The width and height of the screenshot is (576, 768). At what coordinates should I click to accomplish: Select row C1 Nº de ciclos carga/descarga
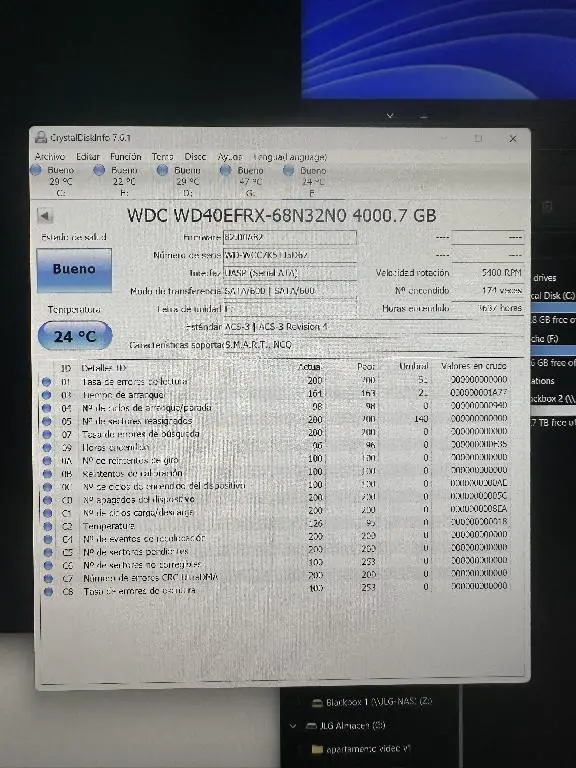click(275, 512)
